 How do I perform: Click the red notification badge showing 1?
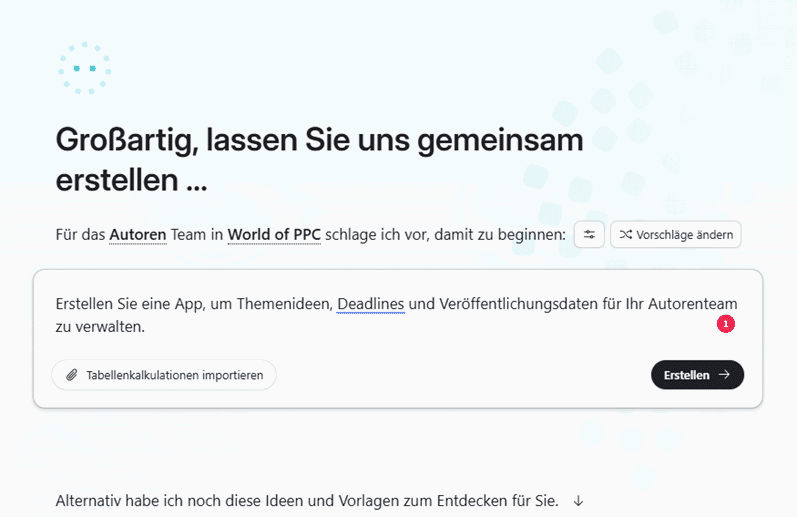click(725, 324)
